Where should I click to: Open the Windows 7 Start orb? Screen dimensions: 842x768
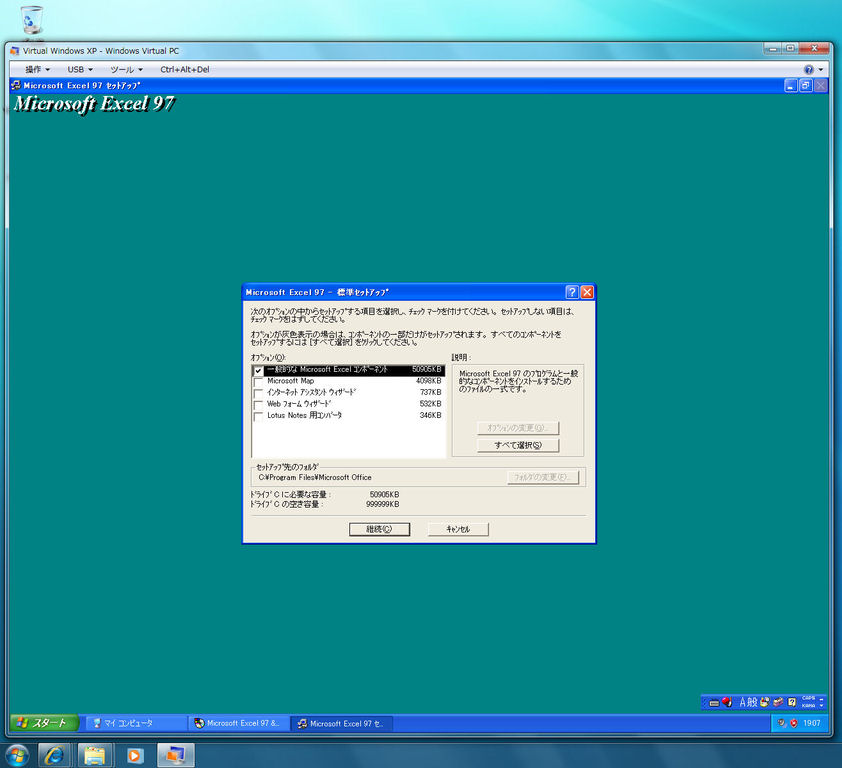[17, 756]
